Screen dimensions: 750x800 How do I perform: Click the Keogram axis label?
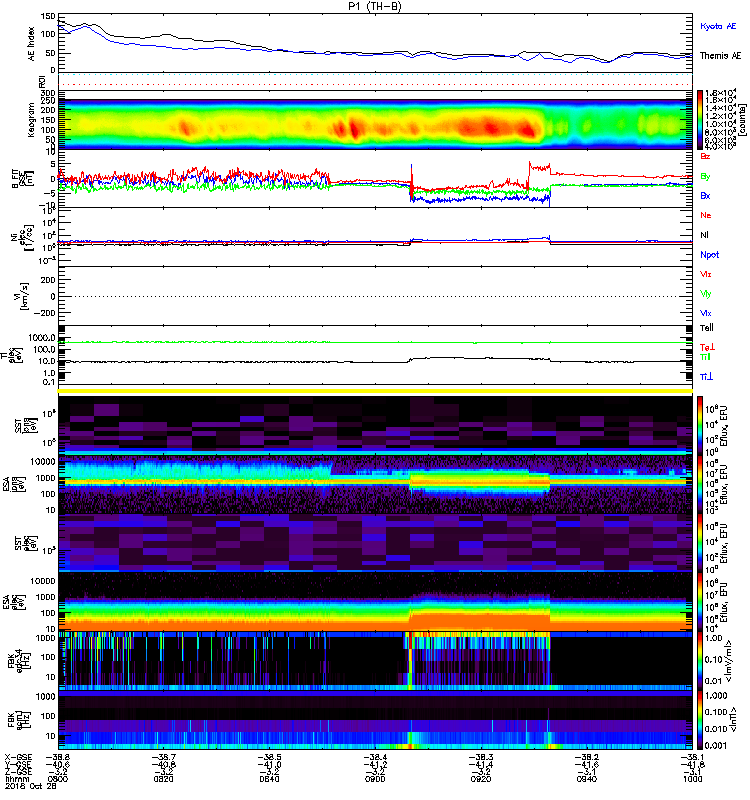(x=32, y=119)
